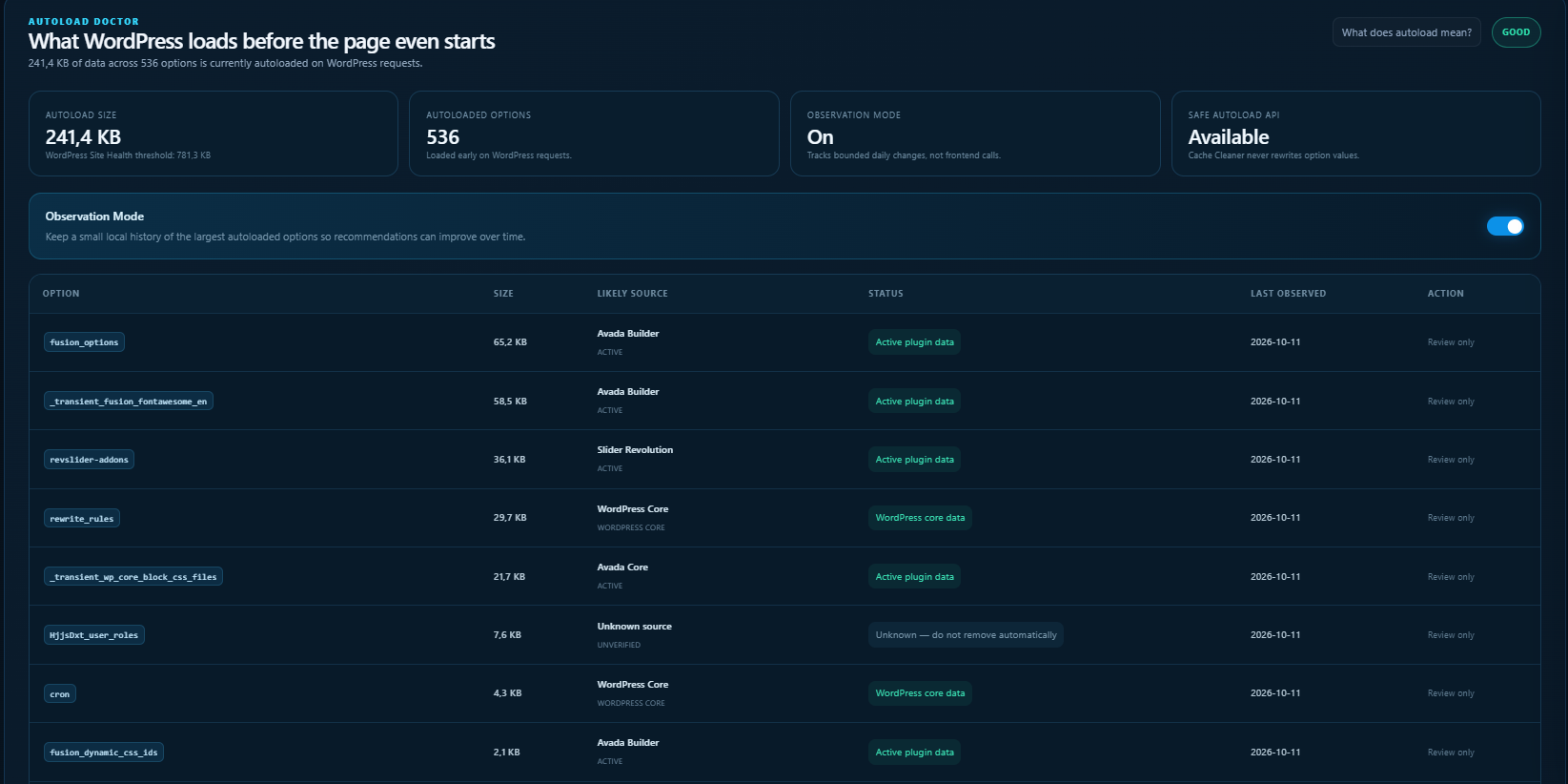
Task: Click the 29,7 KB size cell
Action: point(510,518)
